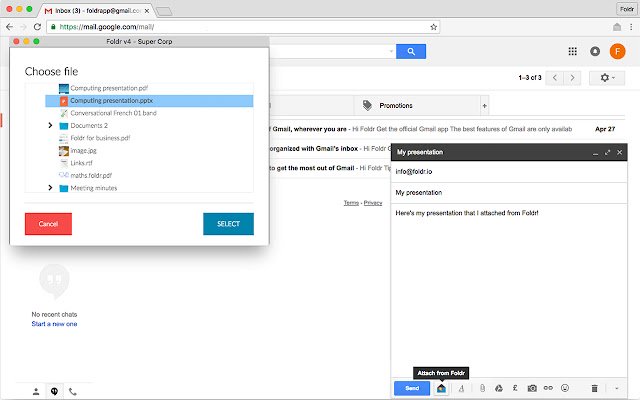Screen dimensions: 640x400
Task: Click the Foldr profile button in title bar
Action: (x=627, y=9)
